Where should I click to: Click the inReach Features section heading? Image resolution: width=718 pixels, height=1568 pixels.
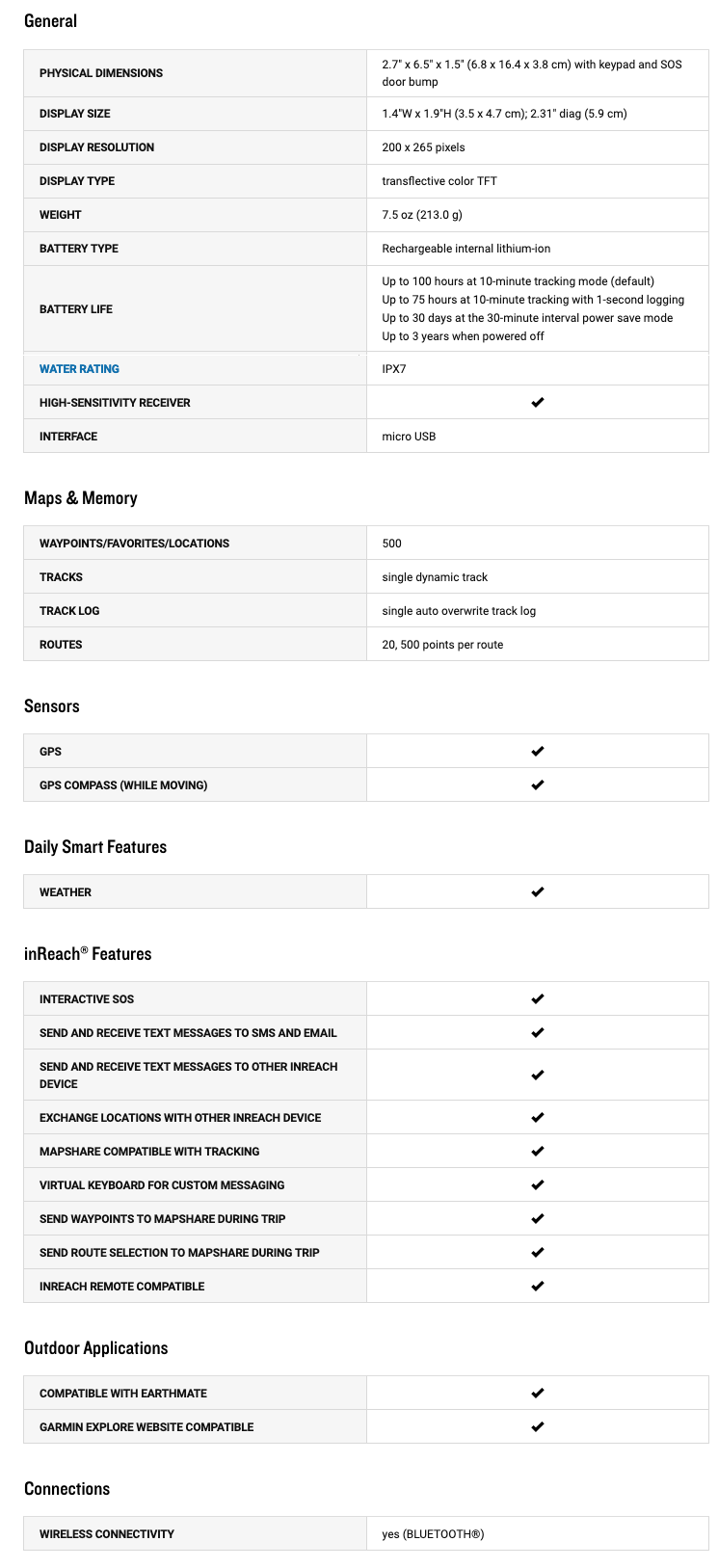point(88,954)
